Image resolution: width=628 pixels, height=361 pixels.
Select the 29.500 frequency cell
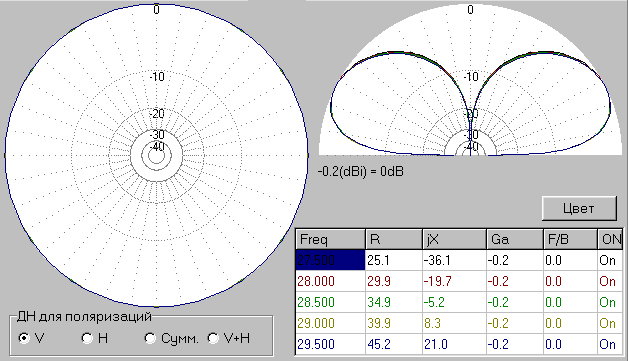tap(330, 344)
